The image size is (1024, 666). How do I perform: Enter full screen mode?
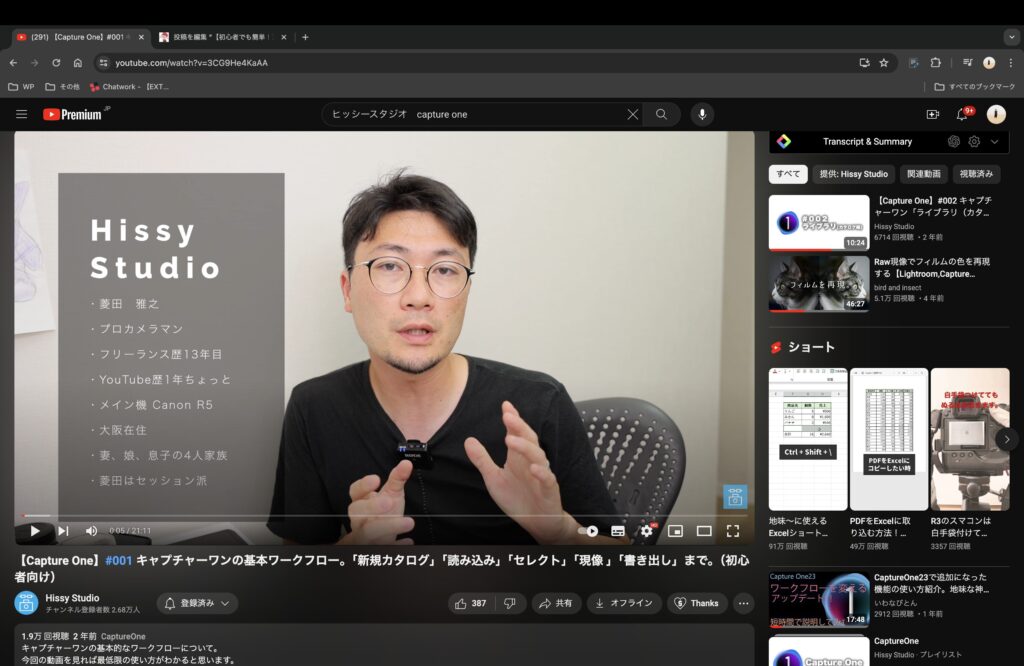pos(733,531)
